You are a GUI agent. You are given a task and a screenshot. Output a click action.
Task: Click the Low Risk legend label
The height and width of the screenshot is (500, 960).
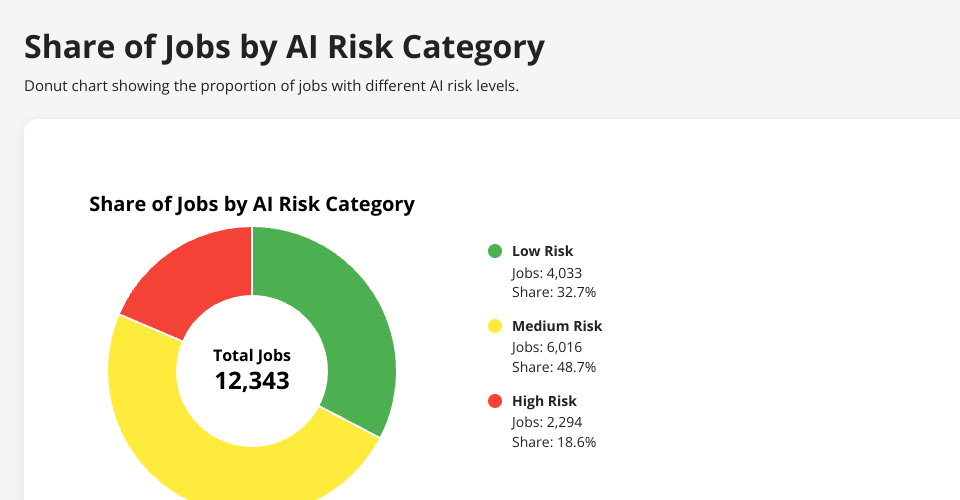[x=542, y=251]
